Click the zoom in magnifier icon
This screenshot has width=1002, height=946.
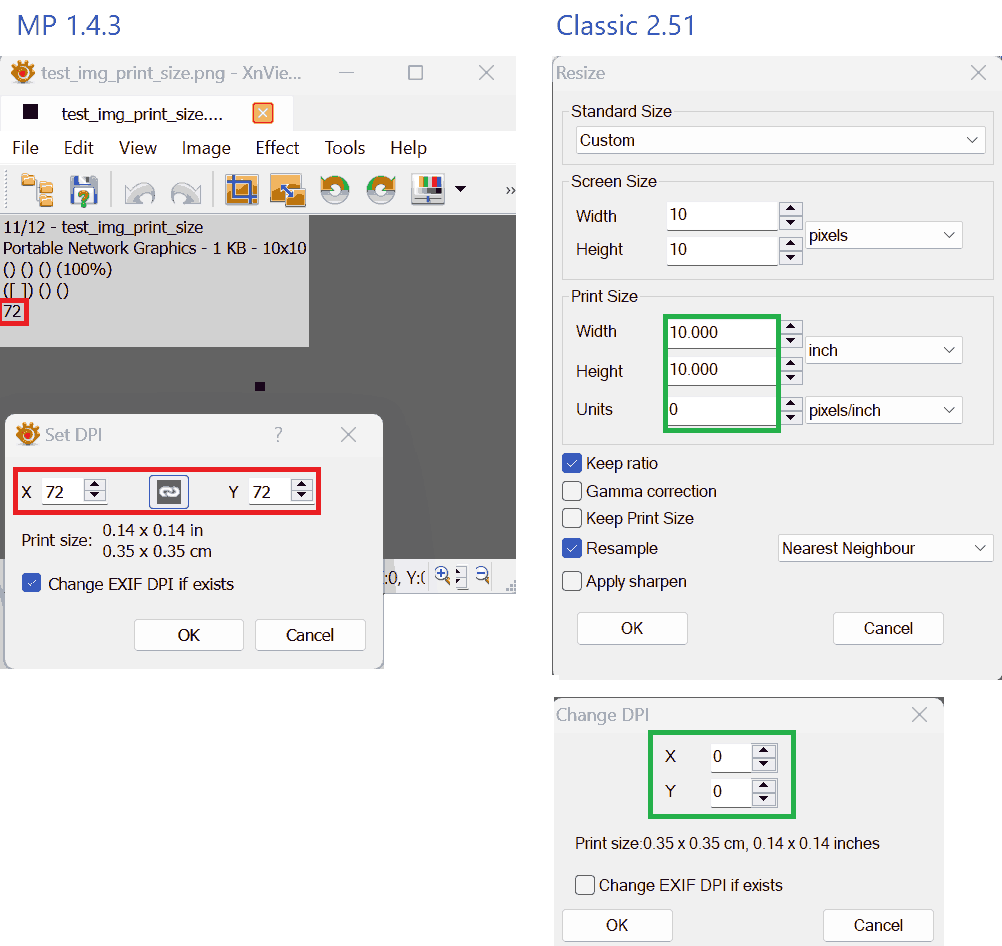point(442,575)
